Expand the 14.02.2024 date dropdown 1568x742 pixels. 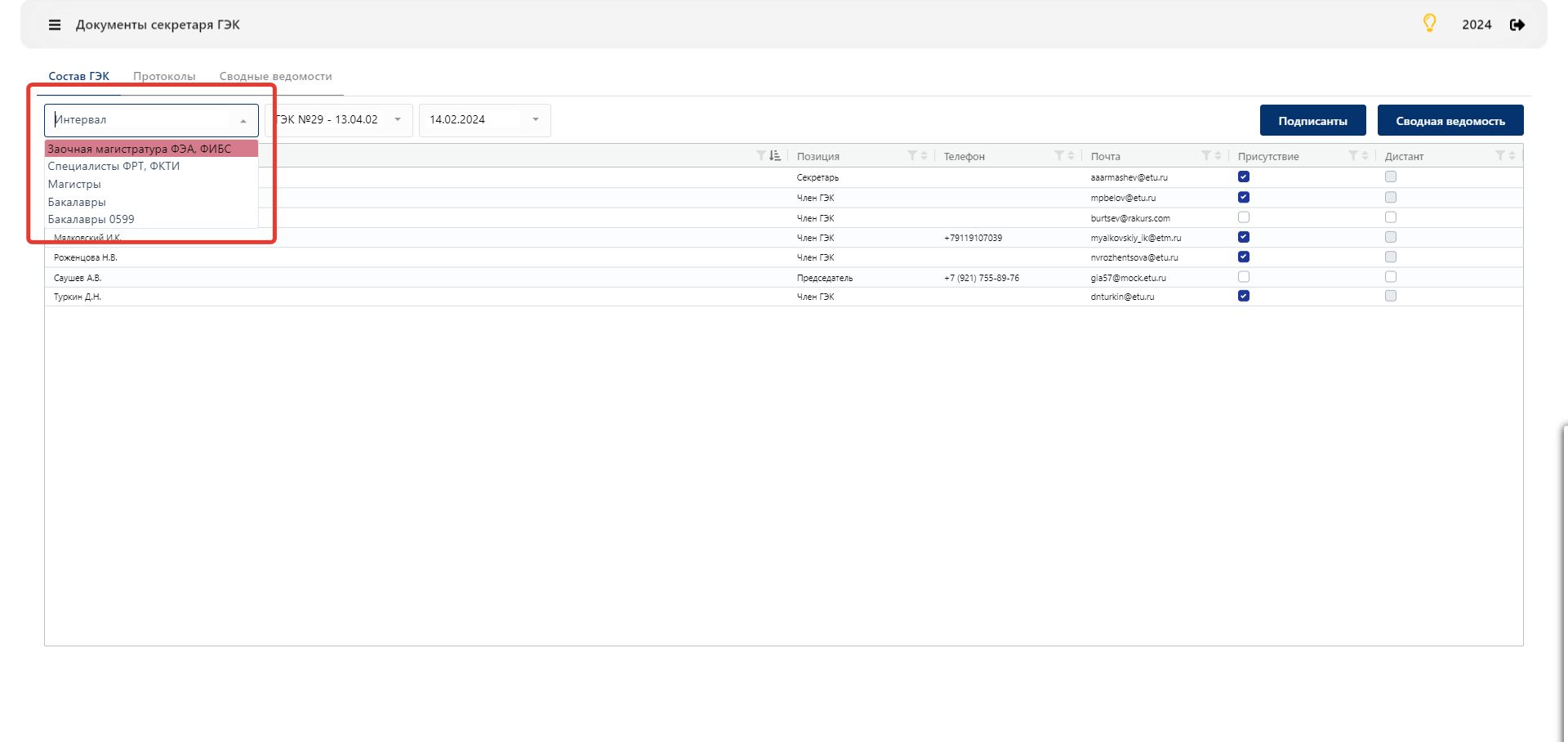point(536,119)
